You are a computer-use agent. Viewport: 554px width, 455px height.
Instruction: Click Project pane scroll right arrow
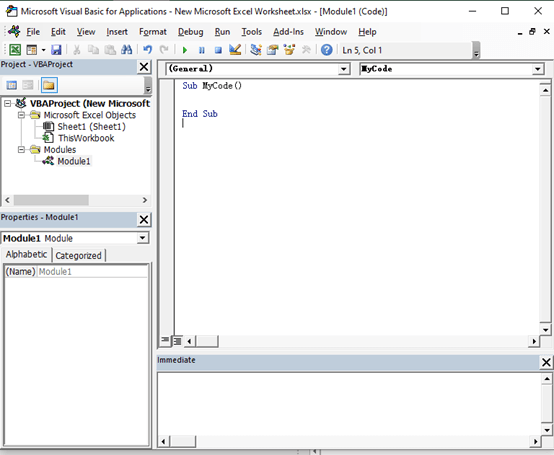[x=145, y=200]
